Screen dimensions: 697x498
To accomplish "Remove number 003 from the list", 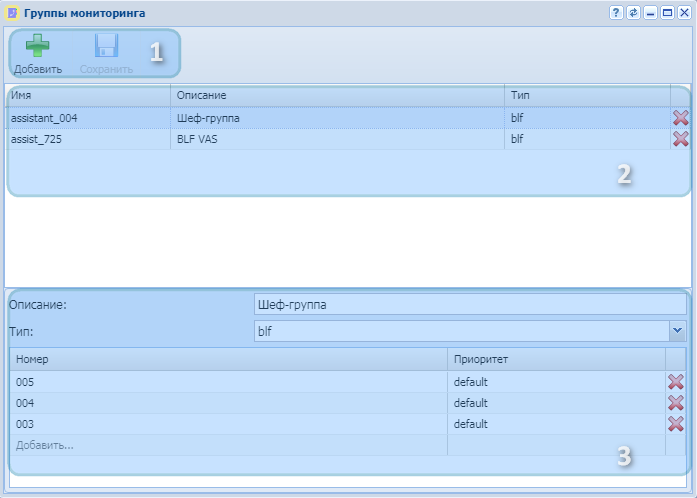I will click(676, 424).
